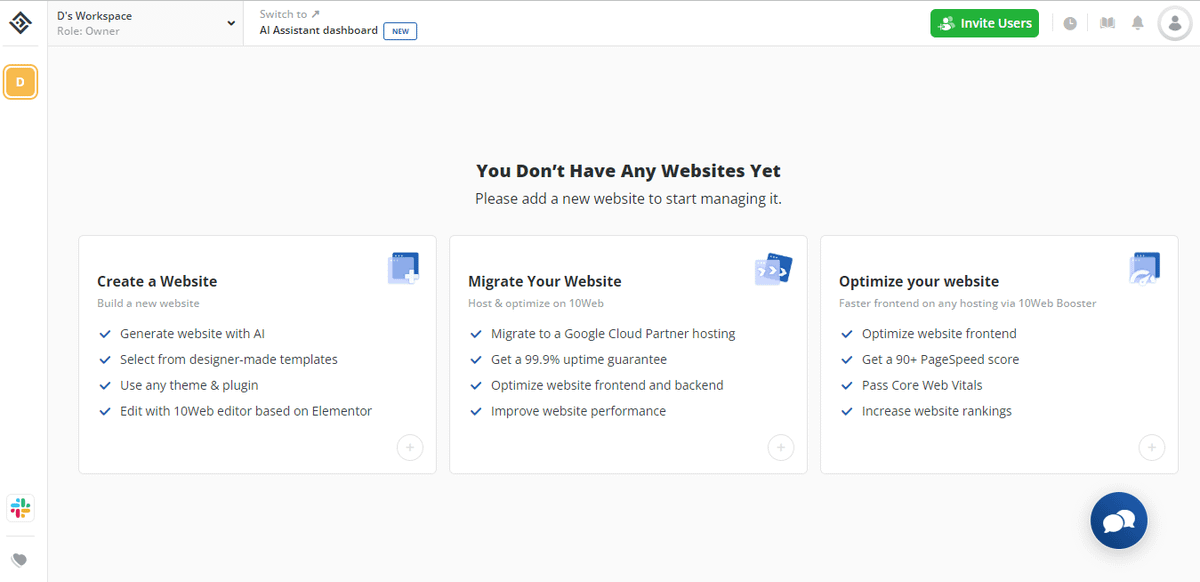Click the heart icon in sidebar
The height and width of the screenshot is (582, 1200).
[x=20, y=560]
